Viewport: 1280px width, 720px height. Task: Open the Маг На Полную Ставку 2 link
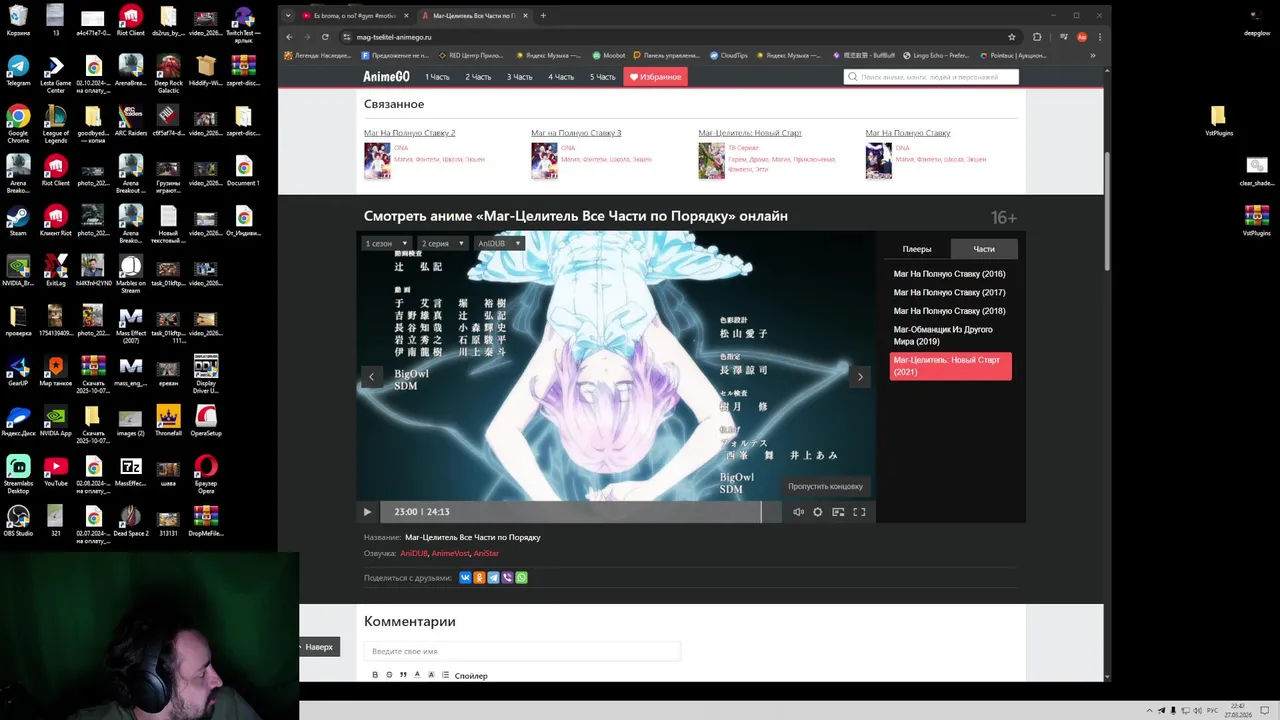coord(409,133)
